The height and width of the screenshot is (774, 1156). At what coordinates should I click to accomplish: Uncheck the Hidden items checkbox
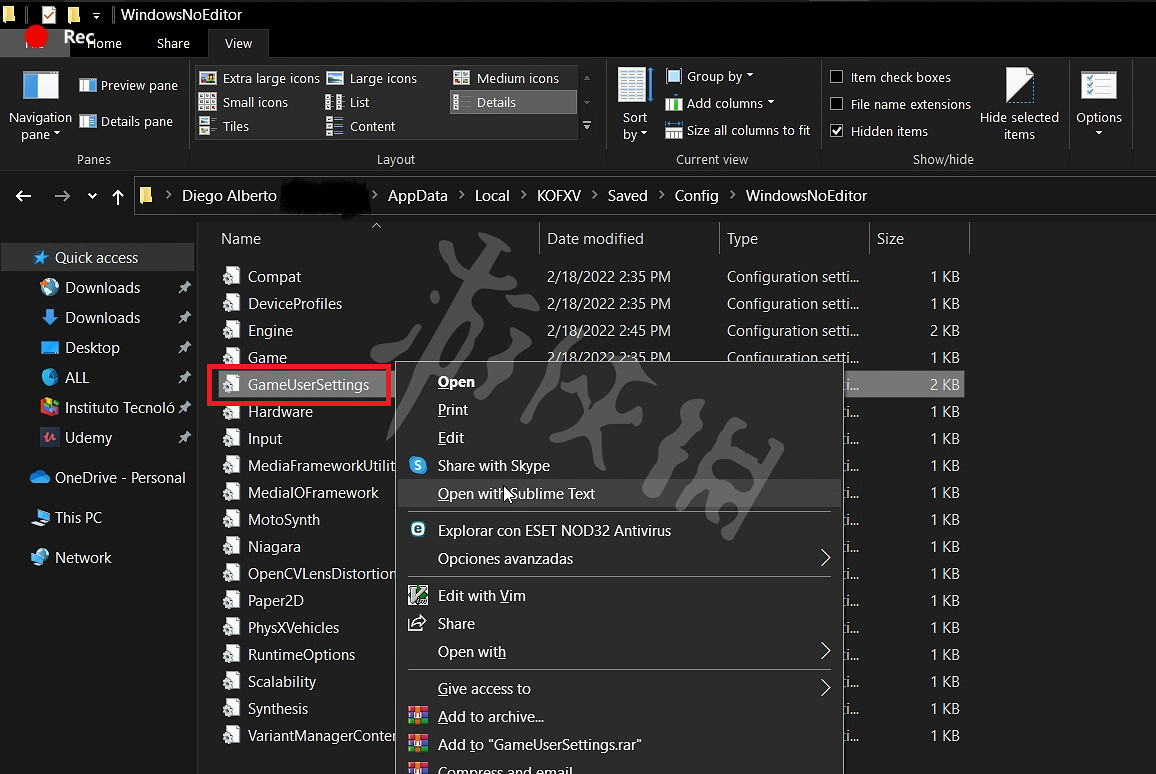point(837,131)
